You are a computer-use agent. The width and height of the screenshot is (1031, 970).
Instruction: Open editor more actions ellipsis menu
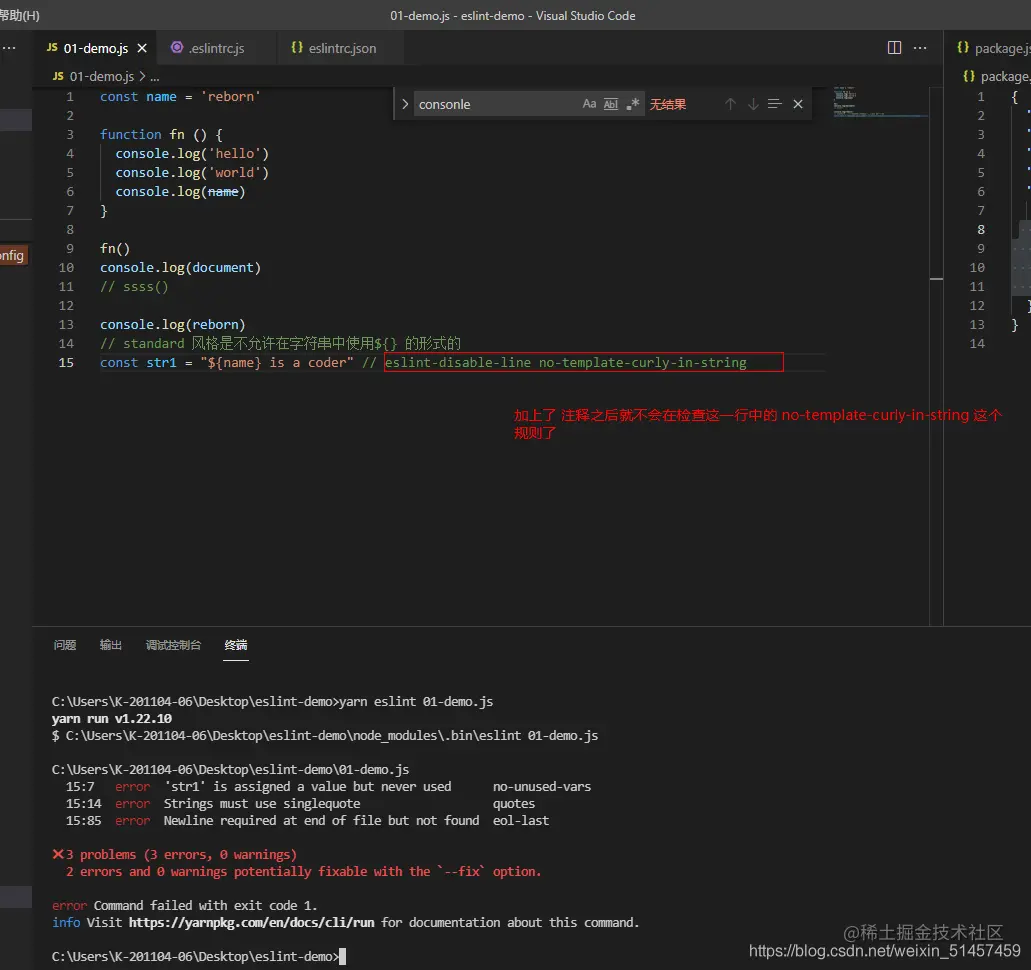[x=920, y=47]
